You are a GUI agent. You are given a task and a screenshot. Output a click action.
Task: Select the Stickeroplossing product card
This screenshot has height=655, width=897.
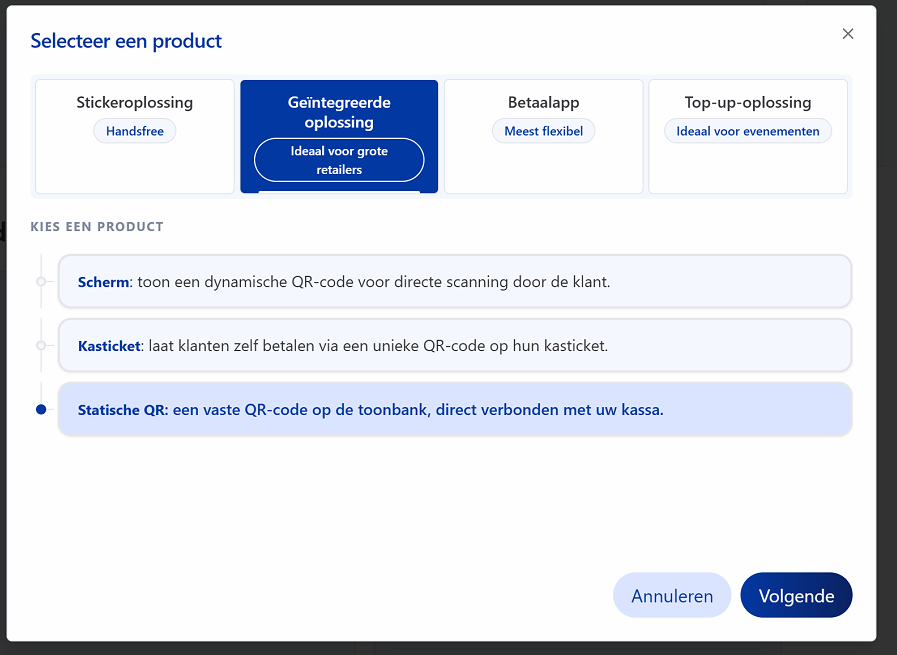[135, 136]
